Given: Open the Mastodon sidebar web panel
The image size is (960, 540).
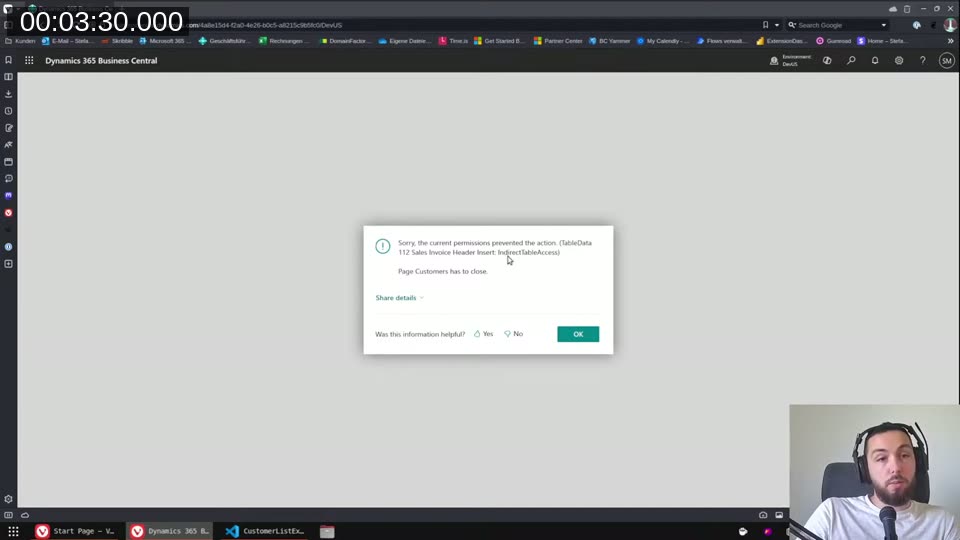Looking at the screenshot, I should pos(9,195).
